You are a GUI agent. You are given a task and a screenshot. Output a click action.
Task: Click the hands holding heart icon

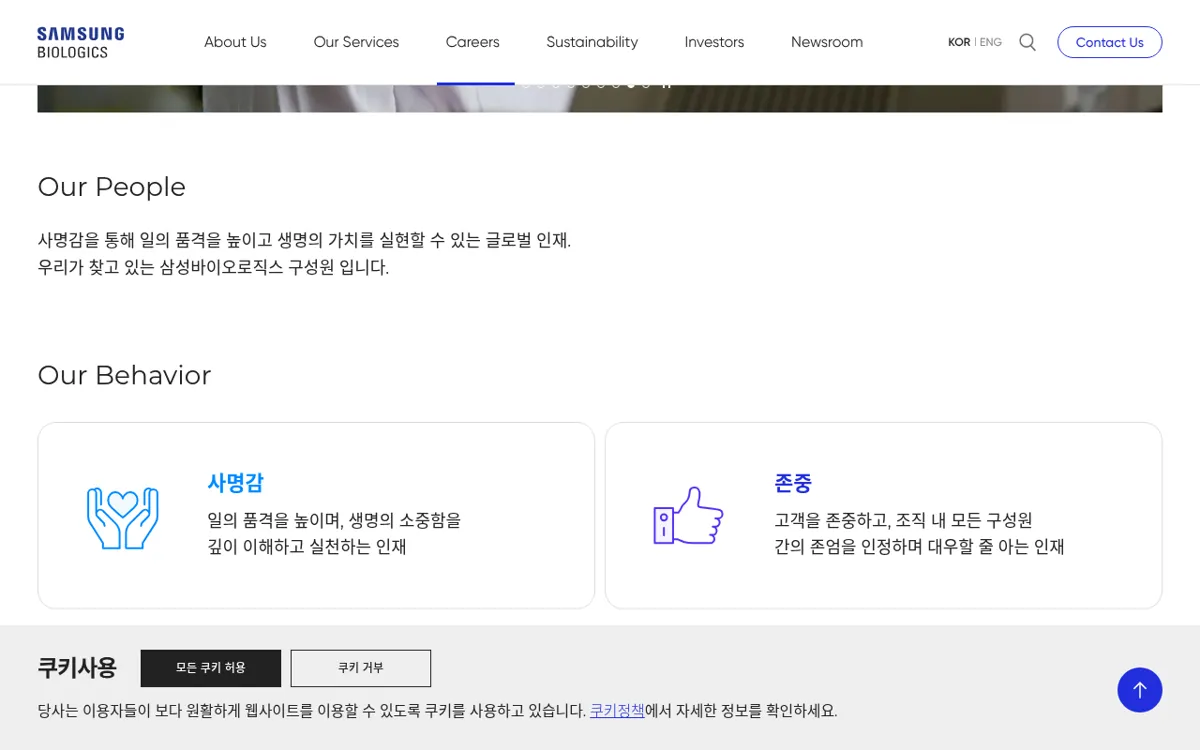point(123,518)
